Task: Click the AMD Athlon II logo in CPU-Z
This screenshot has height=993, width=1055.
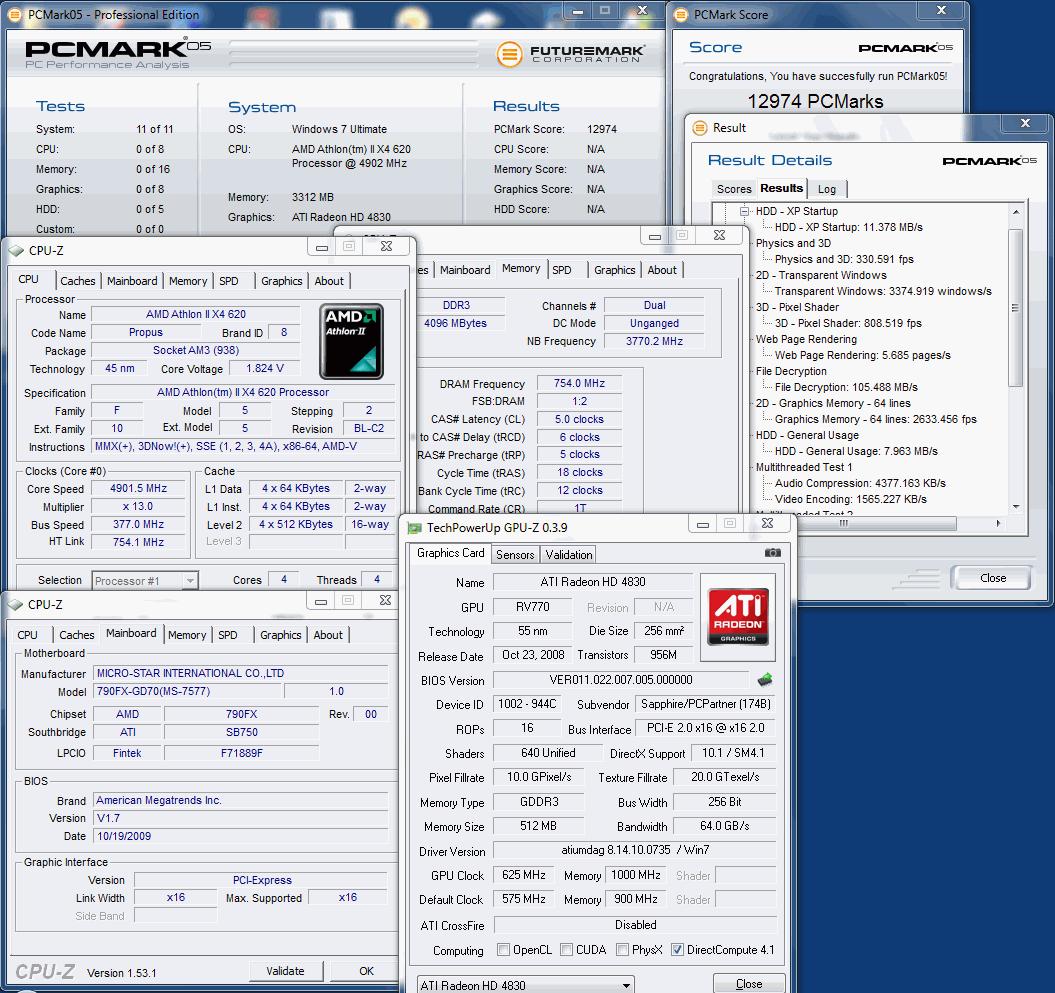Action: coord(351,341)
